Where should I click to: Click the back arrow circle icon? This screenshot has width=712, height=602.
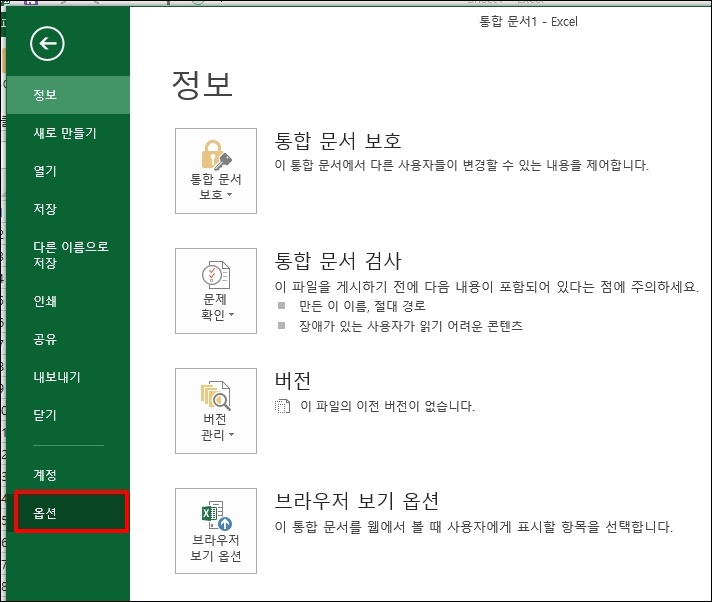click(47, 44)
